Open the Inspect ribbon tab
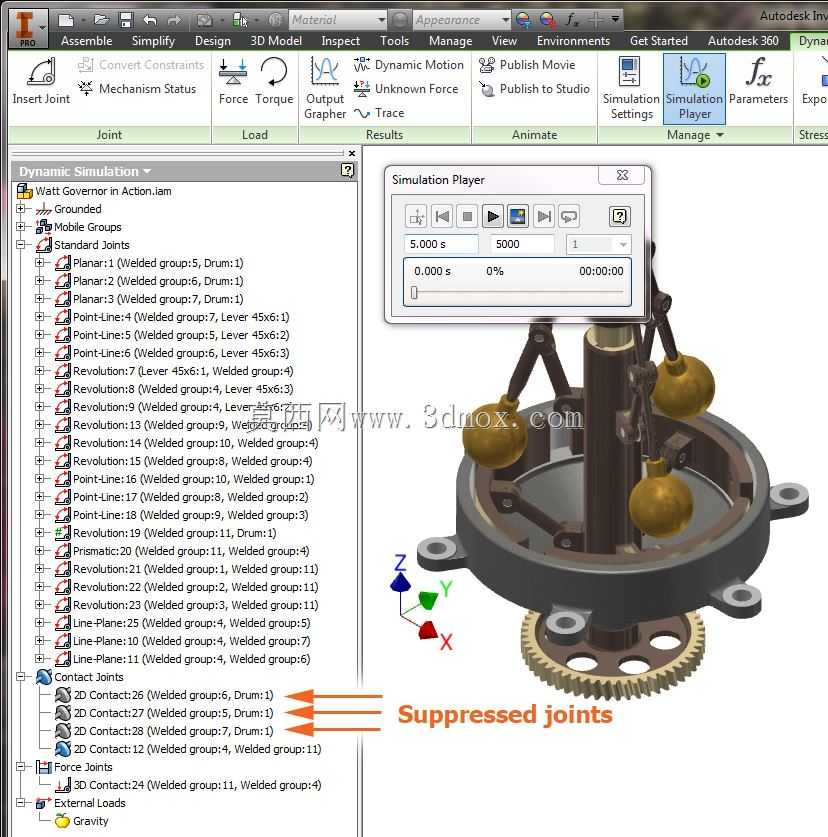828x837 pixels. click(x=341, y=41)
